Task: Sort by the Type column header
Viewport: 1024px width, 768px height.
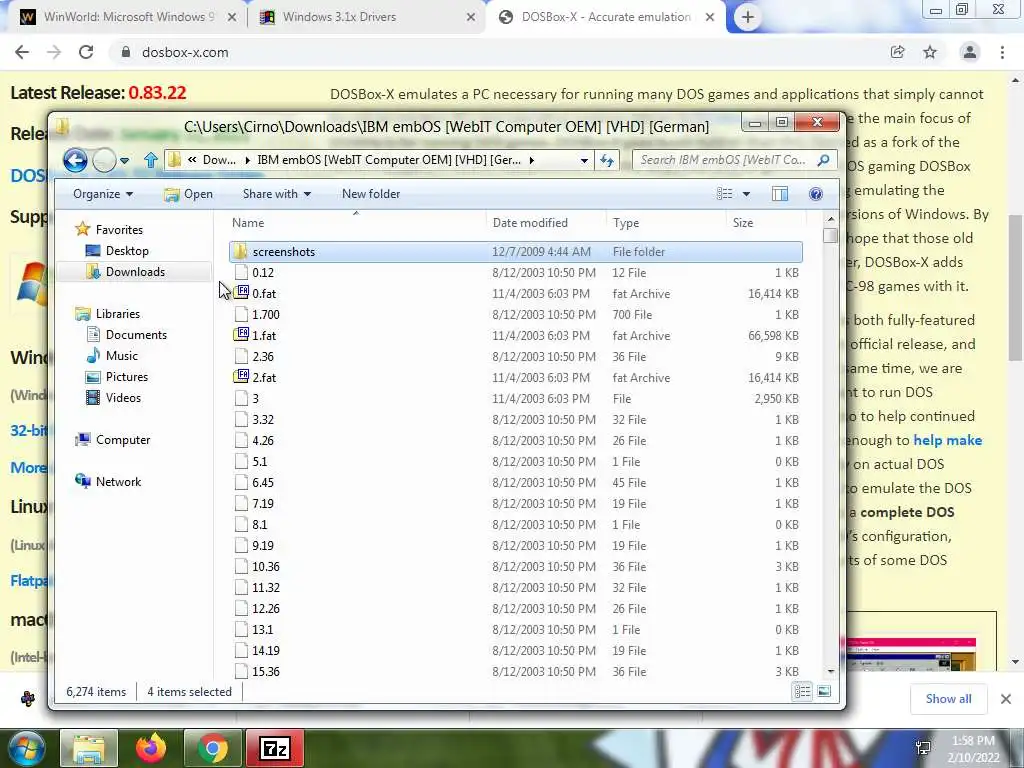Action: [x=666, y=223]
